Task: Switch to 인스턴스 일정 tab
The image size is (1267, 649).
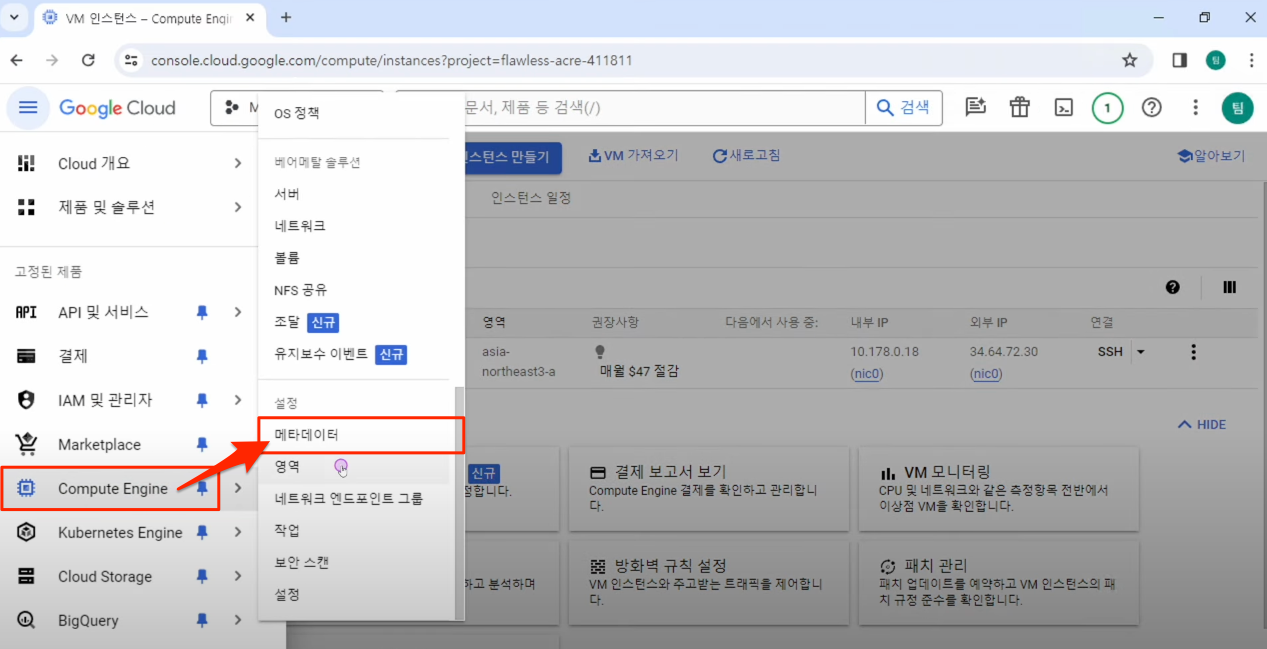Action: point(531,198)
